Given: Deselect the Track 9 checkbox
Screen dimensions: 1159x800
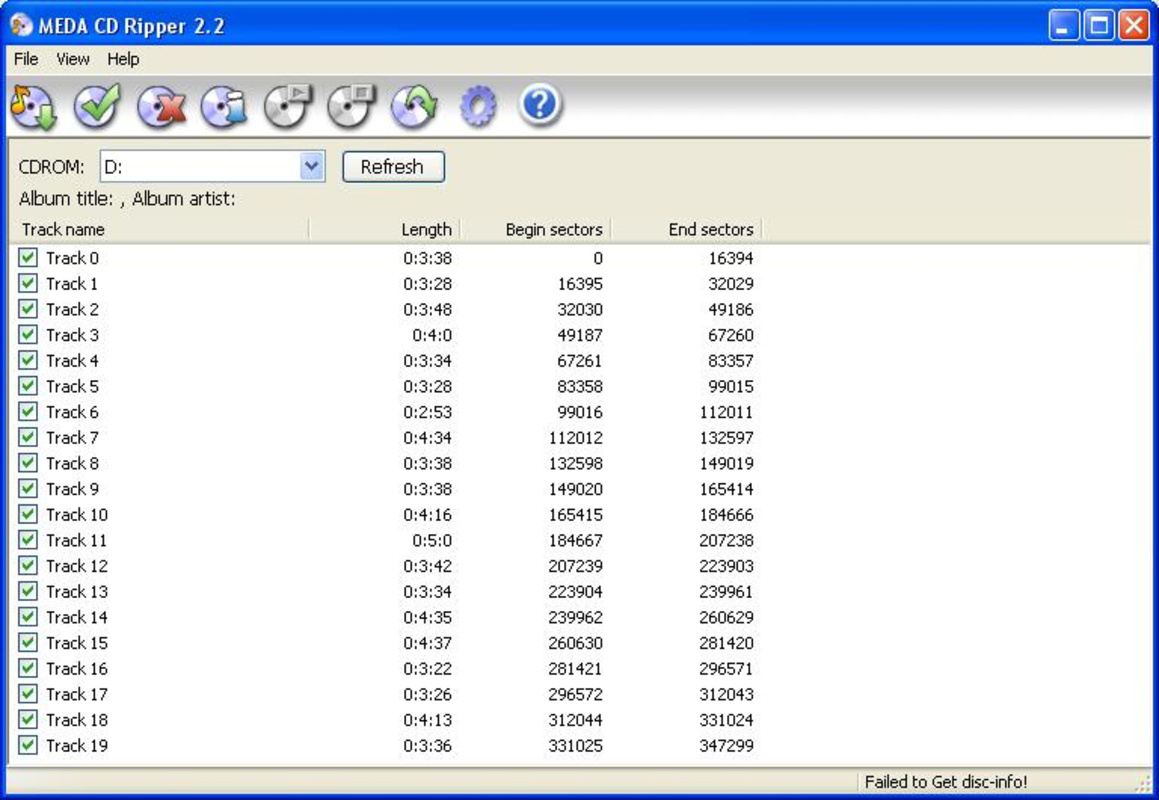Looking at the screenshot, I should [x=28, y=488].
